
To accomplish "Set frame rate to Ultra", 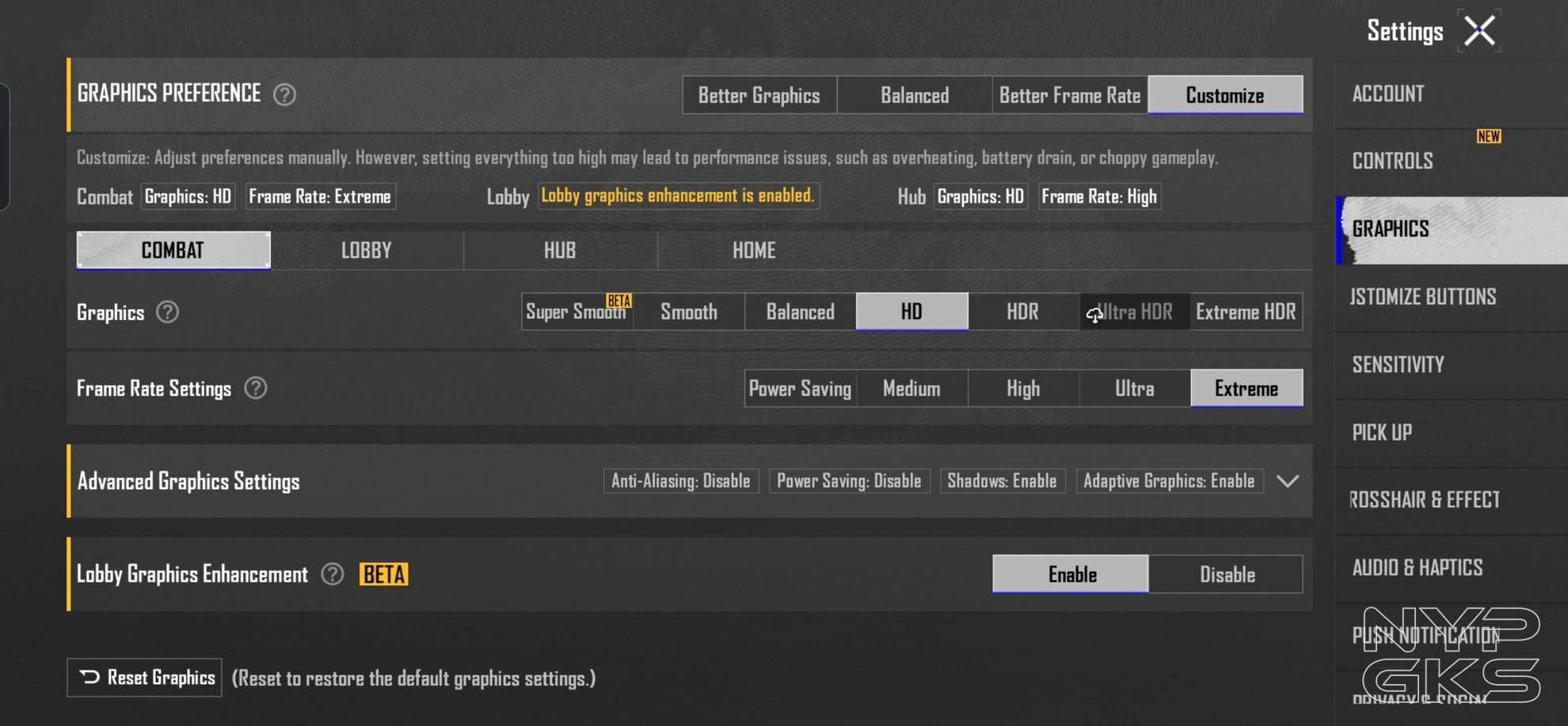I will pos(1135,388).
